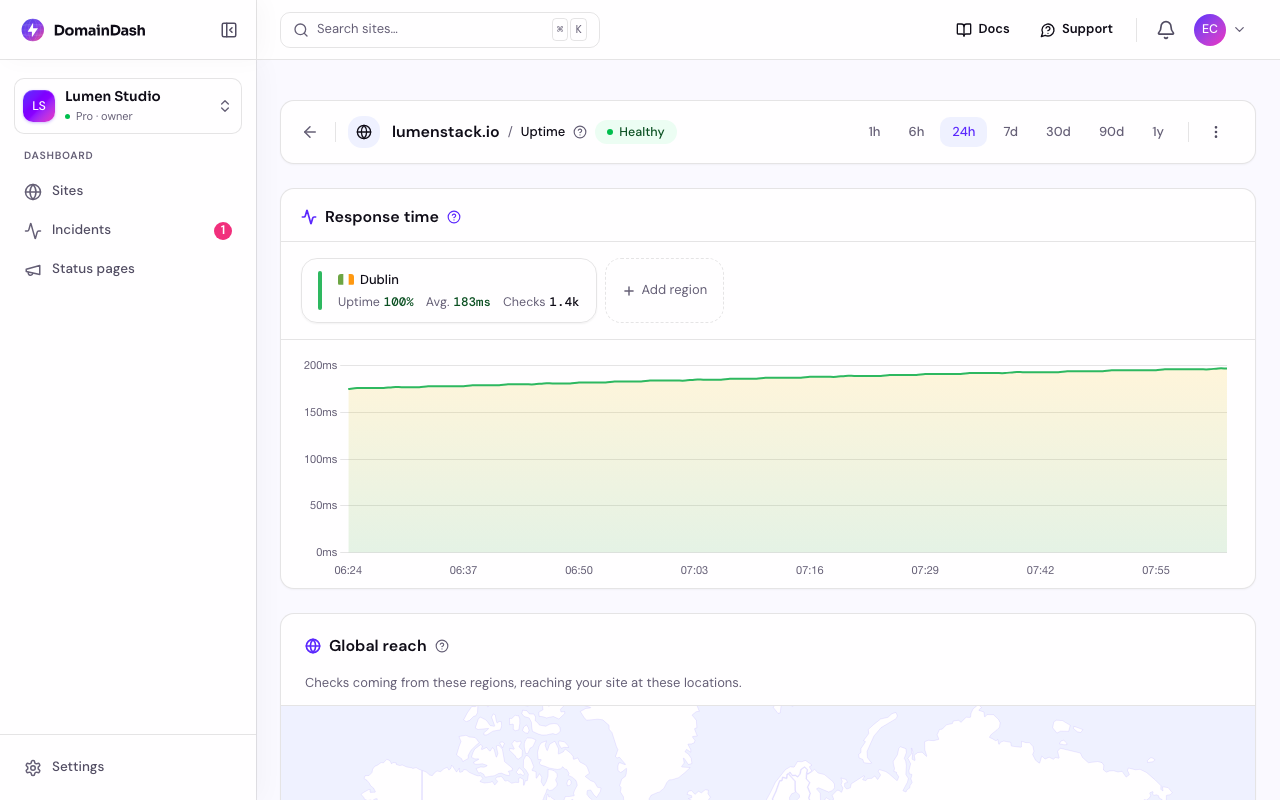Click the Response time help icon
Viewport: 1280px width, 800px height.
454,217
